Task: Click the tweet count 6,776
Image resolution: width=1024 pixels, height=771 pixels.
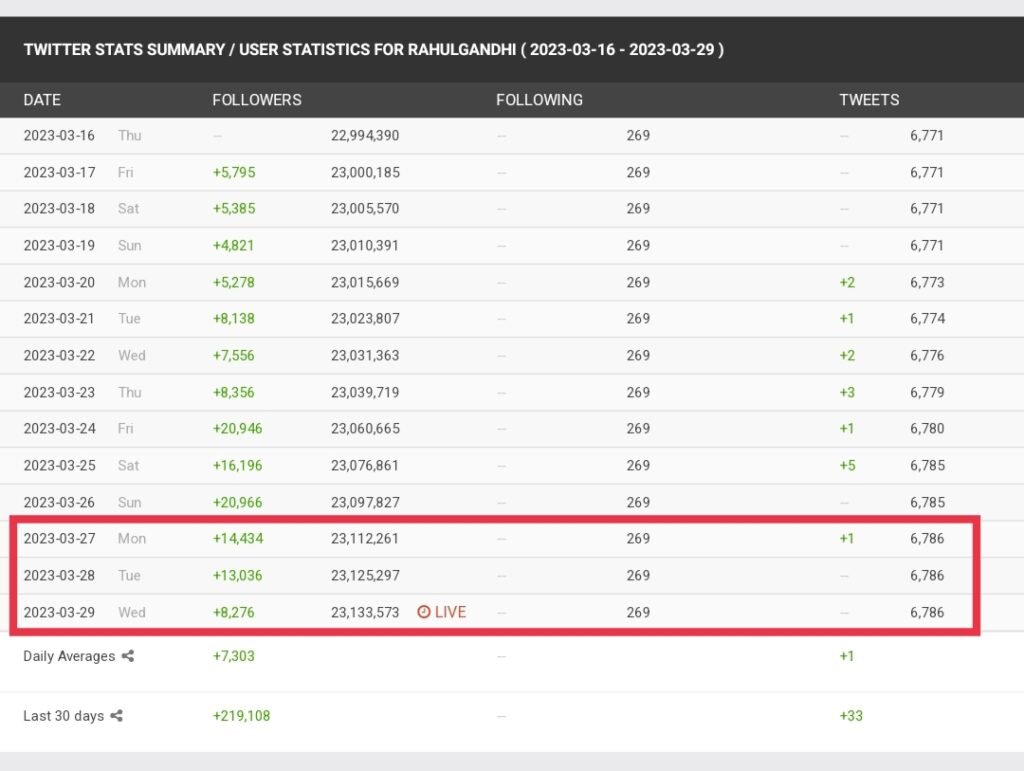Action: [x=927, y=356]
